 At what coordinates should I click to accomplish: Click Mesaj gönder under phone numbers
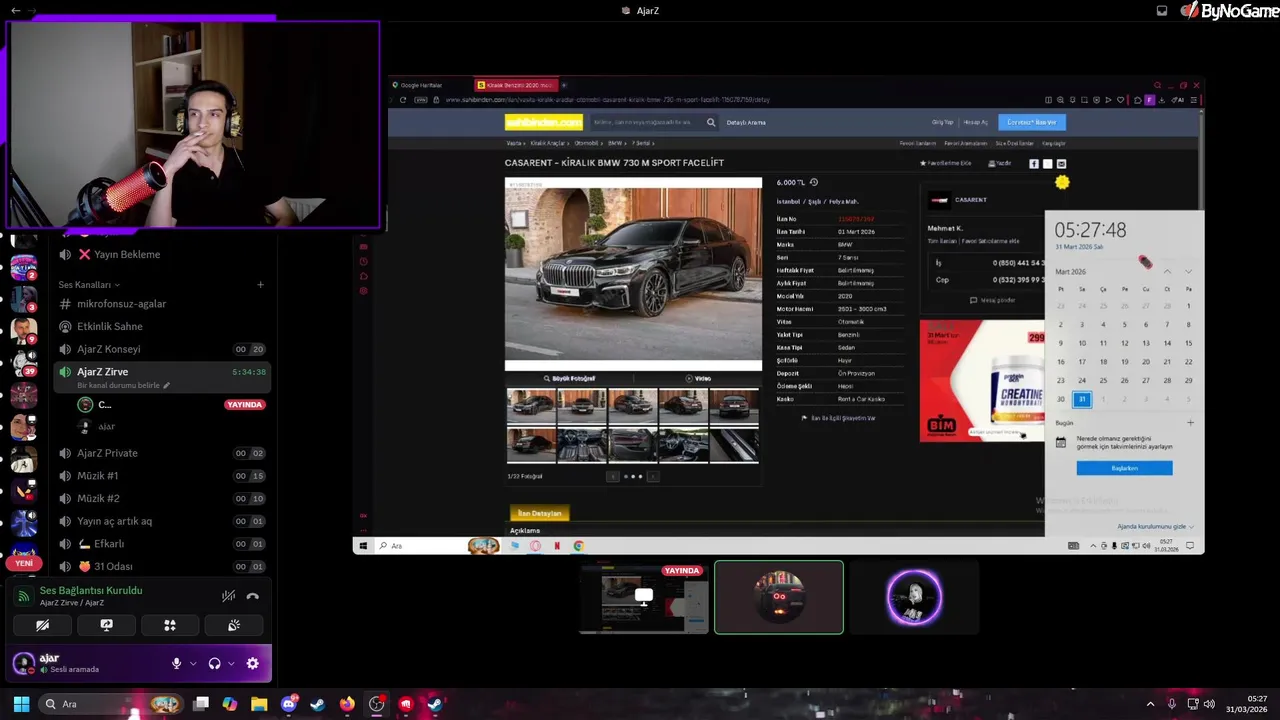point(992,300)
